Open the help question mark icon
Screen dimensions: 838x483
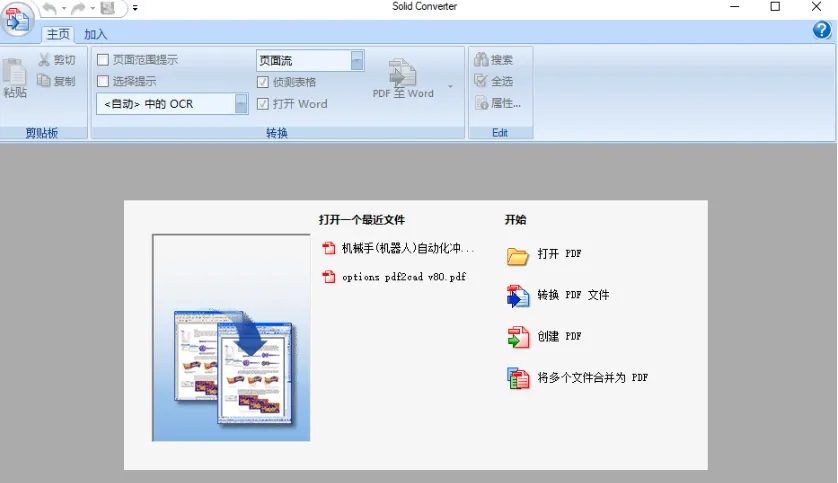[822, 30]
